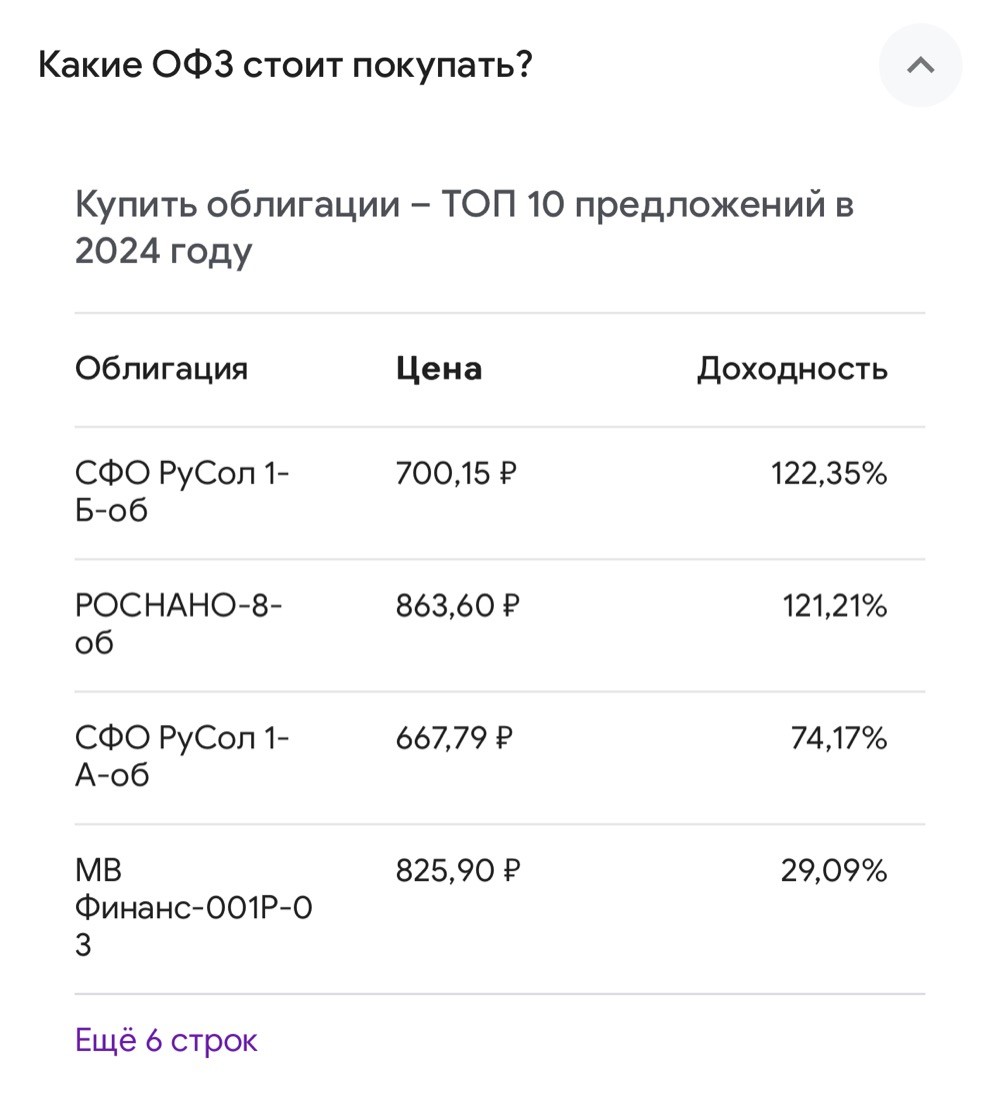Click the yield value 122,35%
The height and width of the screenshot is (1111, 1000).
tap(829, 473)
